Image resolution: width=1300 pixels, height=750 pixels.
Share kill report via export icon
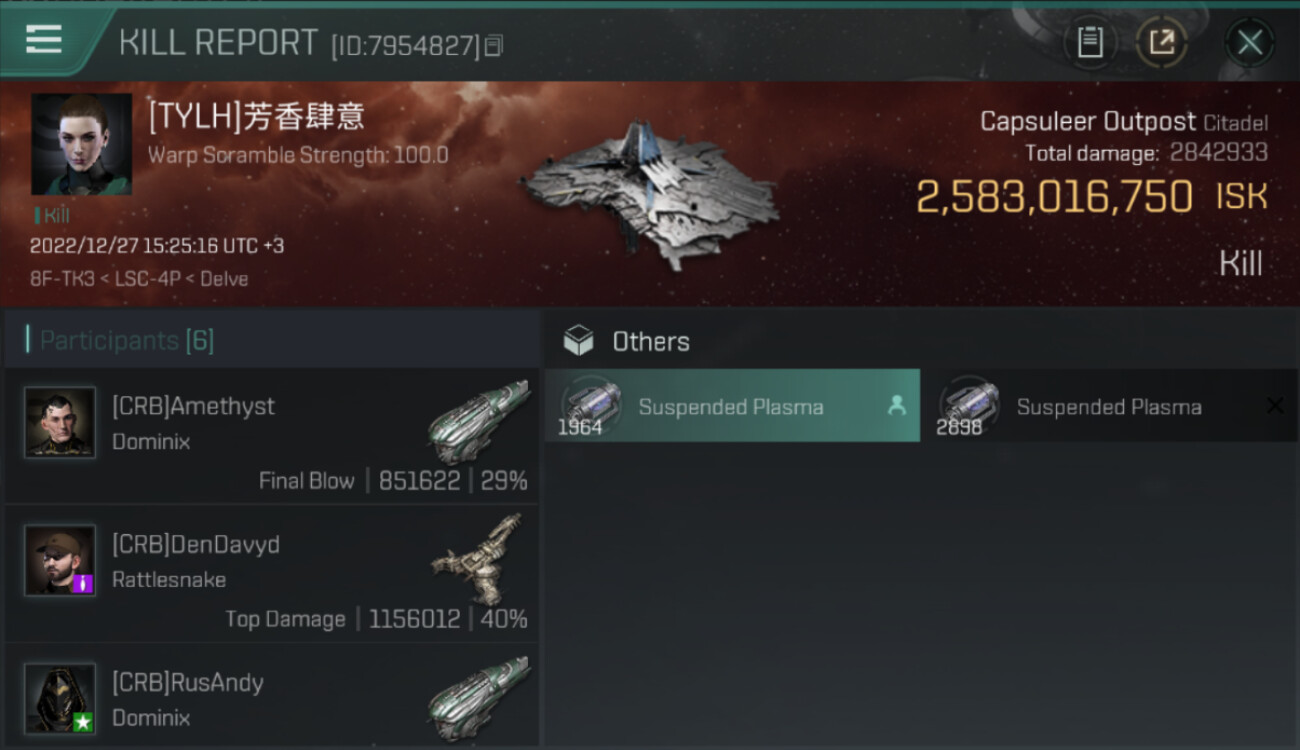(1161, 42)
